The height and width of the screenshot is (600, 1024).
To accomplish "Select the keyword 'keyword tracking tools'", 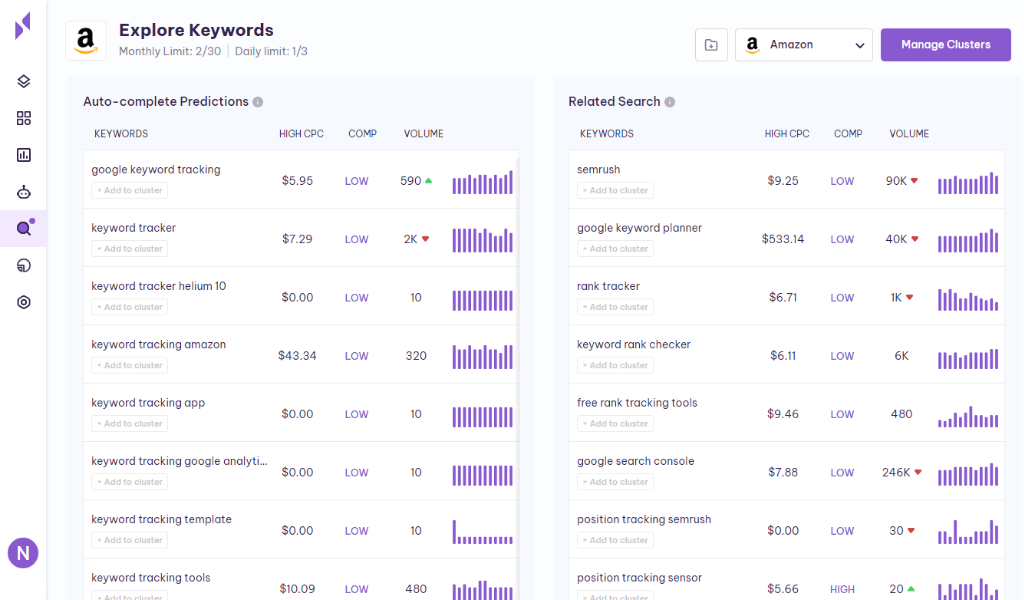I will [x=151, y=578].
